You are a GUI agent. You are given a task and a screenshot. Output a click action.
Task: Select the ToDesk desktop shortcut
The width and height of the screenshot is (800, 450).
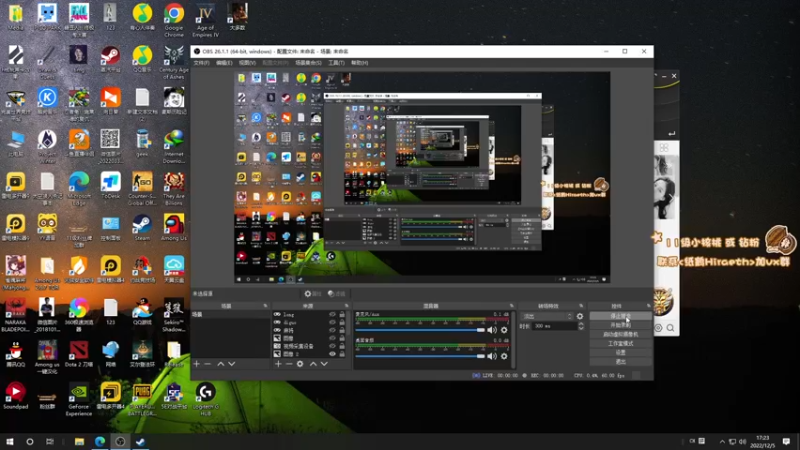110,185
